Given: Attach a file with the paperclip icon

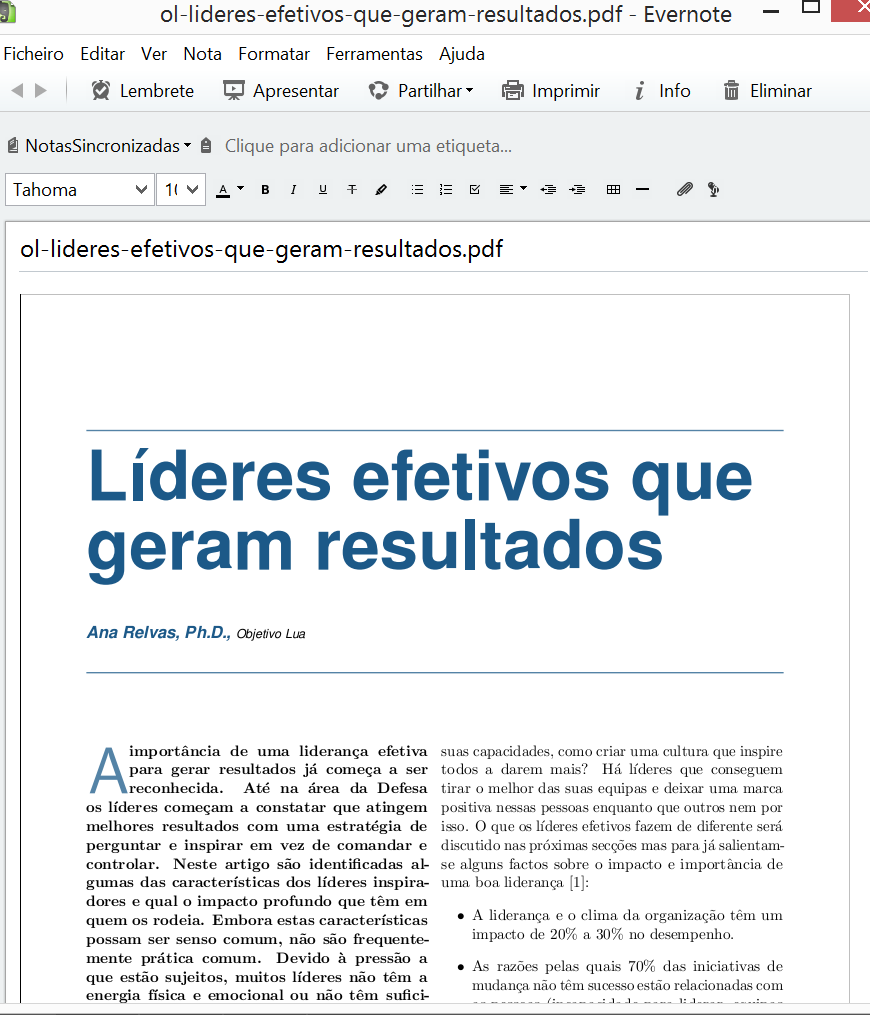Looking at the screenshot, I should [x=685, y=189].
